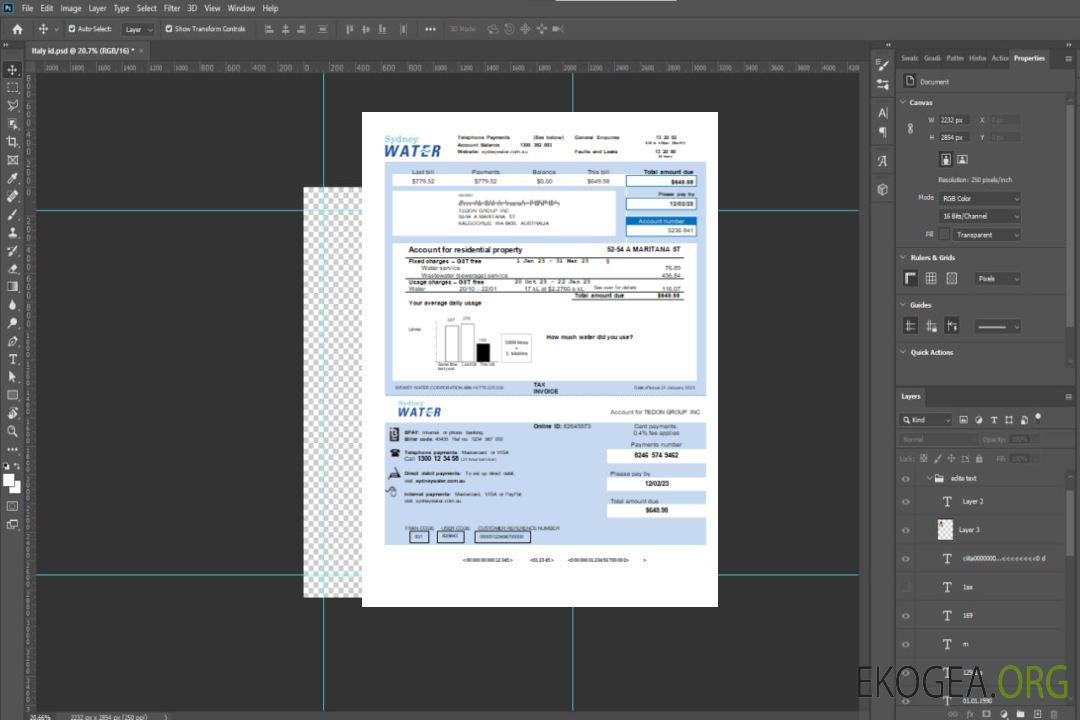Pick the Eyedropper tool
Image resolution: width=1080 pixels, height=720 pixels.
tap(13, 178)
